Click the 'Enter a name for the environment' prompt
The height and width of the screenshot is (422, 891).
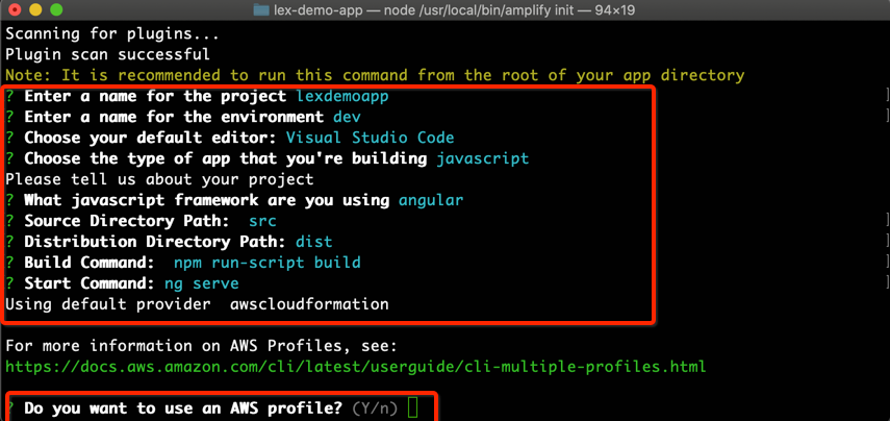point(174,117)
